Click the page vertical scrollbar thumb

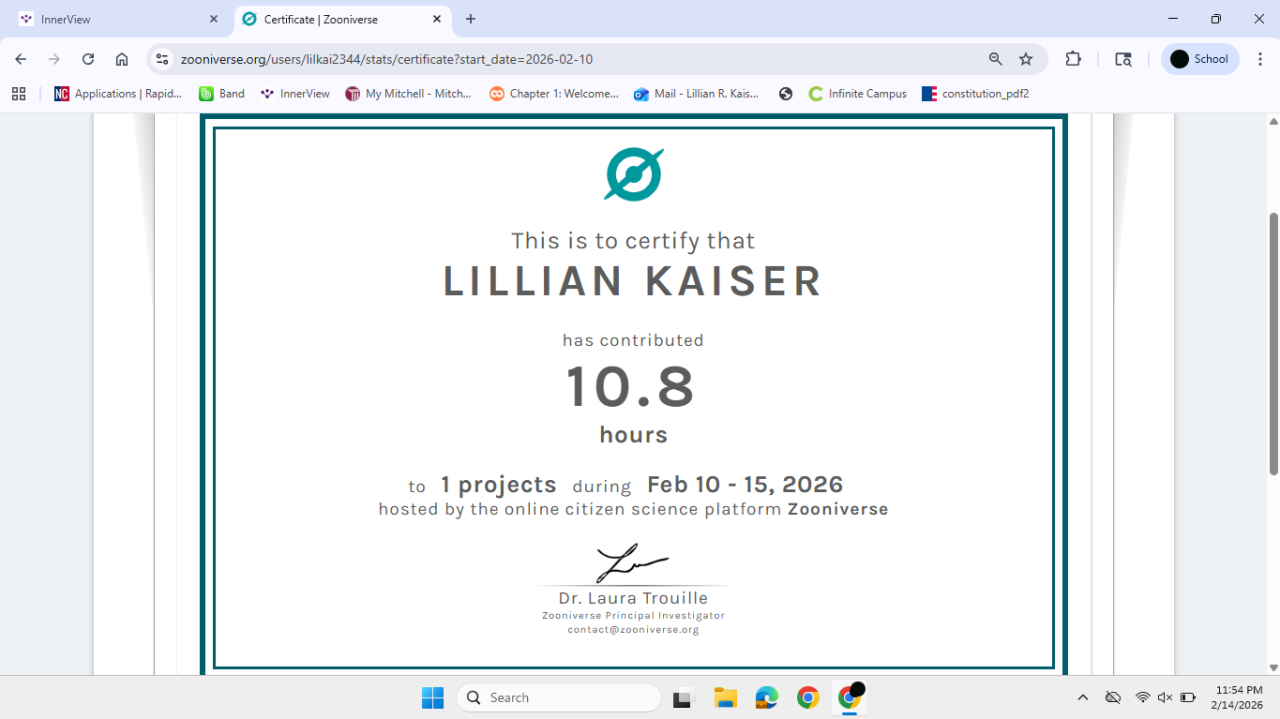pyautogui.click(x=1273, y=343)
